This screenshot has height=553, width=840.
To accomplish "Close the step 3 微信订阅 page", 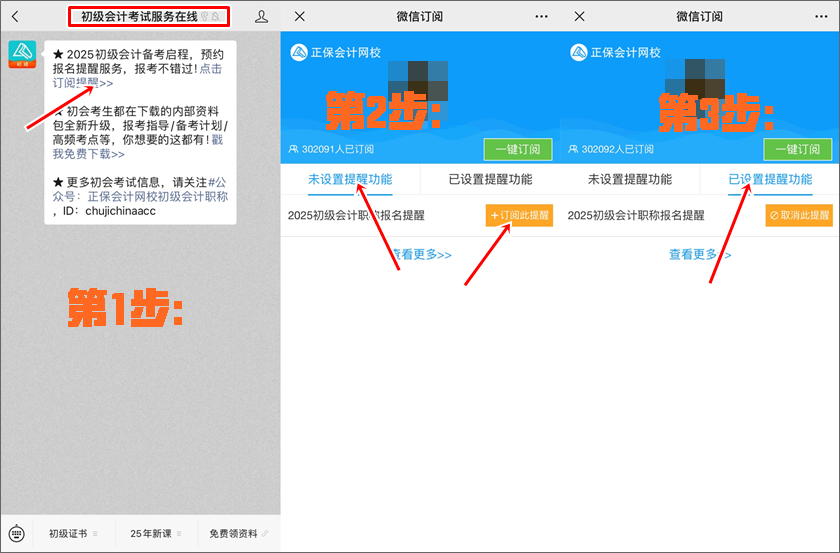I will pos(580,17).
